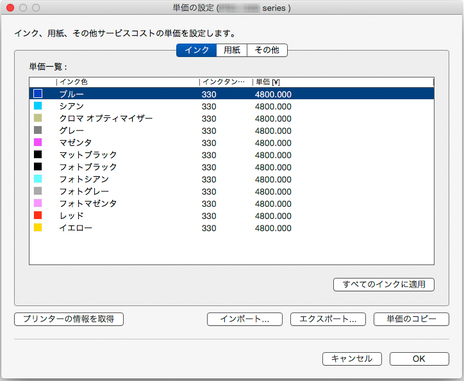Open the インポート... dialog
Viewport: 464px width, 381px height.
click(245, 319)
